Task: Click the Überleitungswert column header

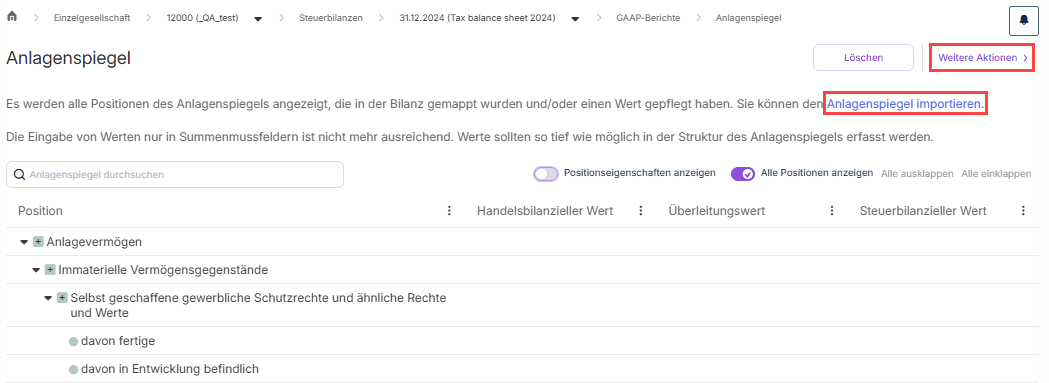Action: click(717, 211)
